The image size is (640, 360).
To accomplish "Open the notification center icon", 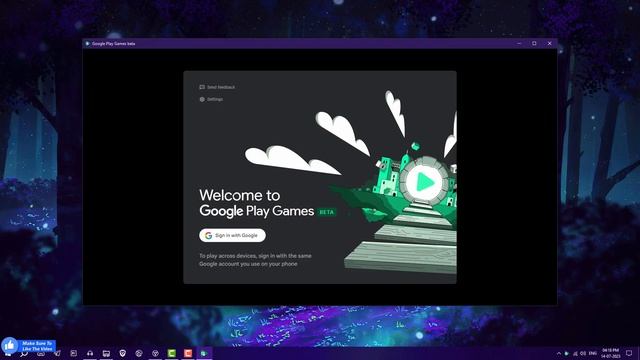I will pos(629,353).
